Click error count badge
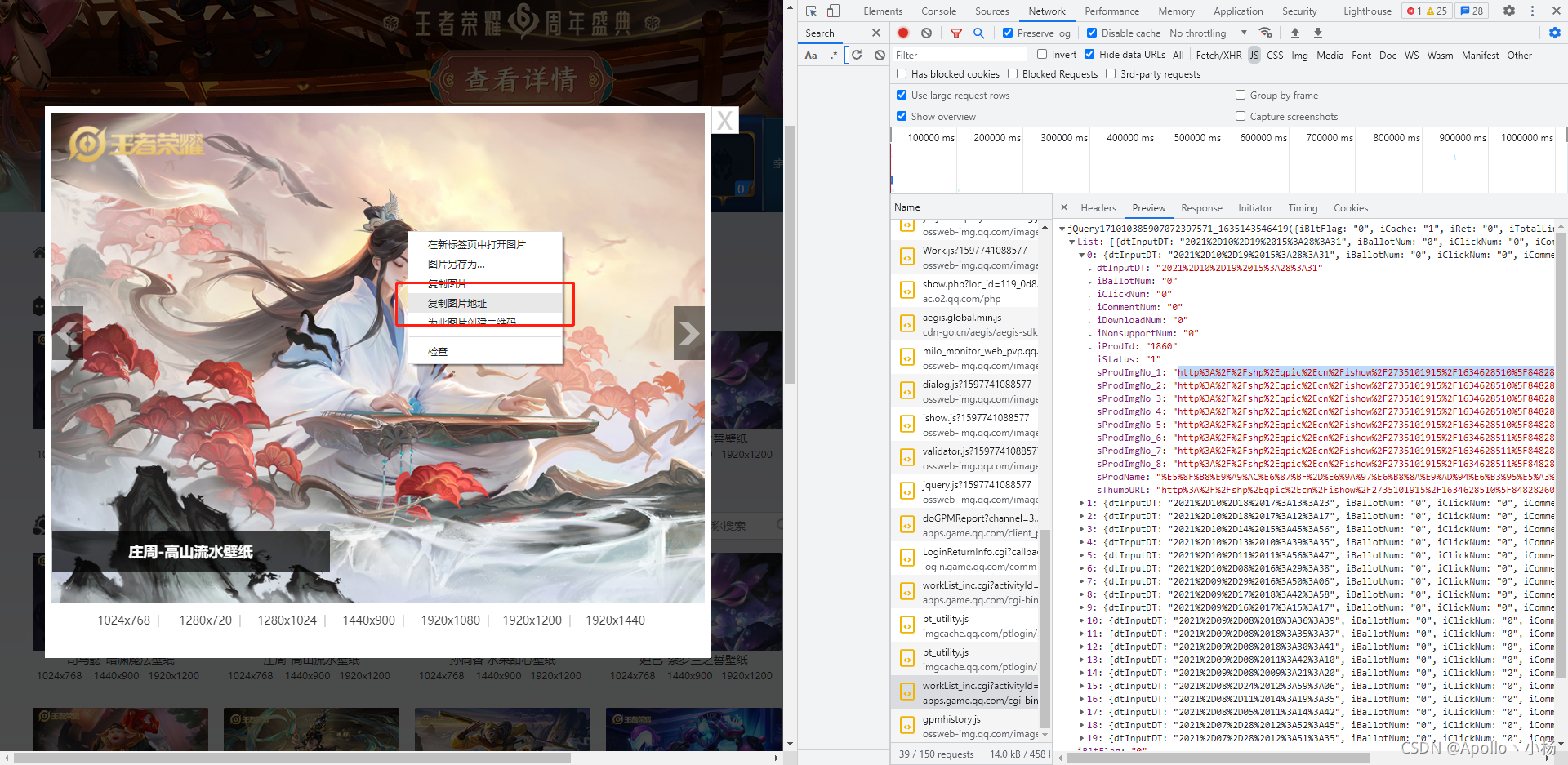The width and height of the screenshot is (1568, 765). click(x=1414, y=11)
